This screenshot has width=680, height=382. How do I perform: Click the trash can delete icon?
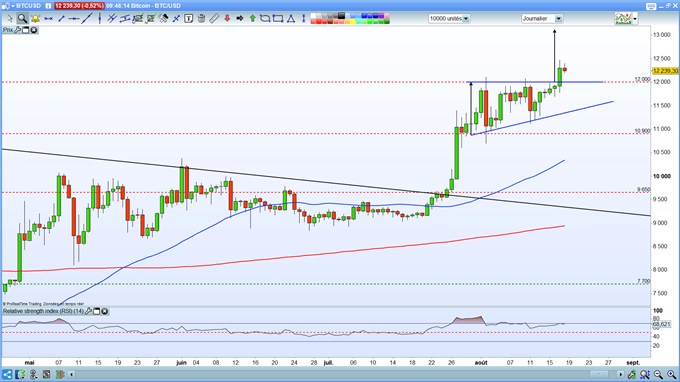201,19
